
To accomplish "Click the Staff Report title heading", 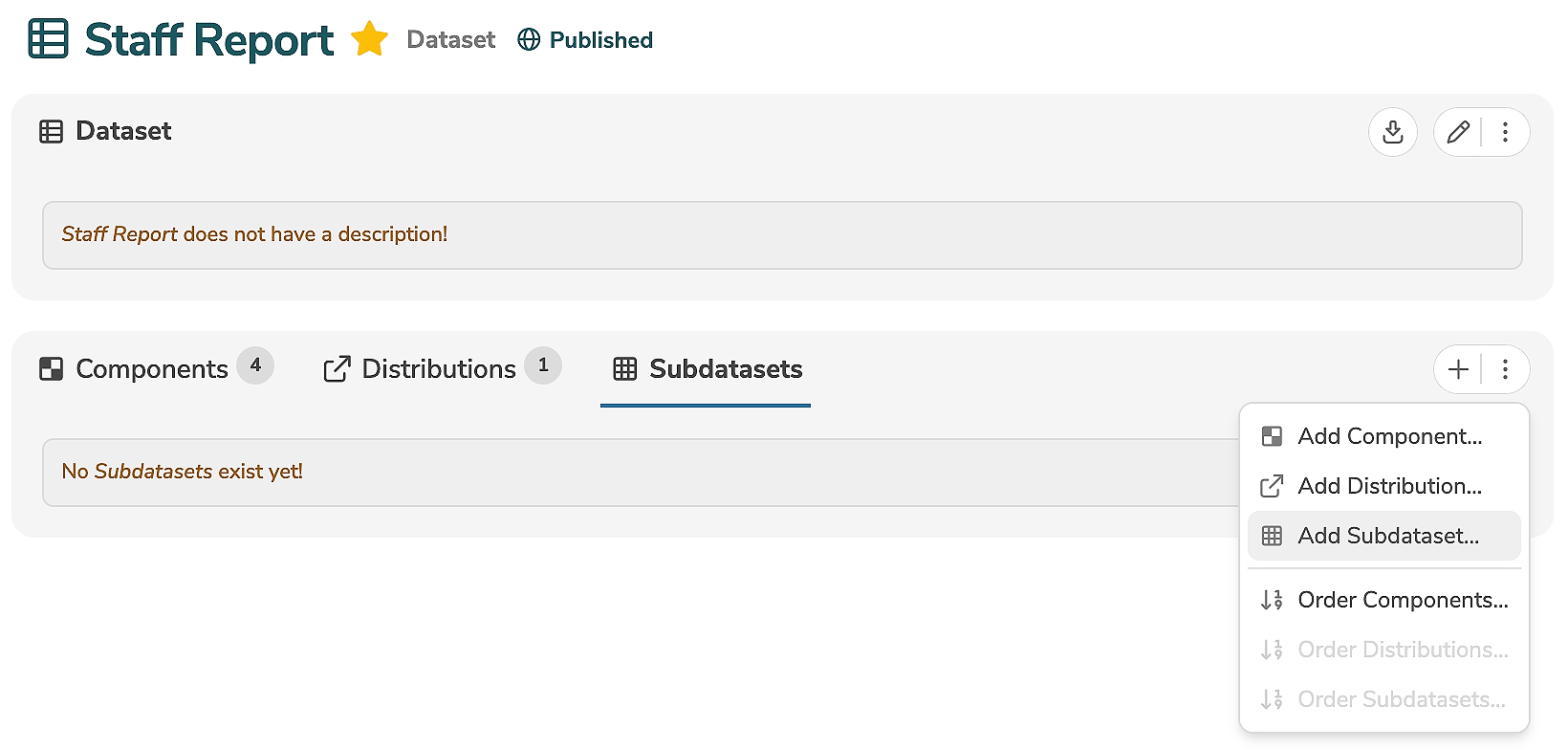I will (x=209, y=40).
